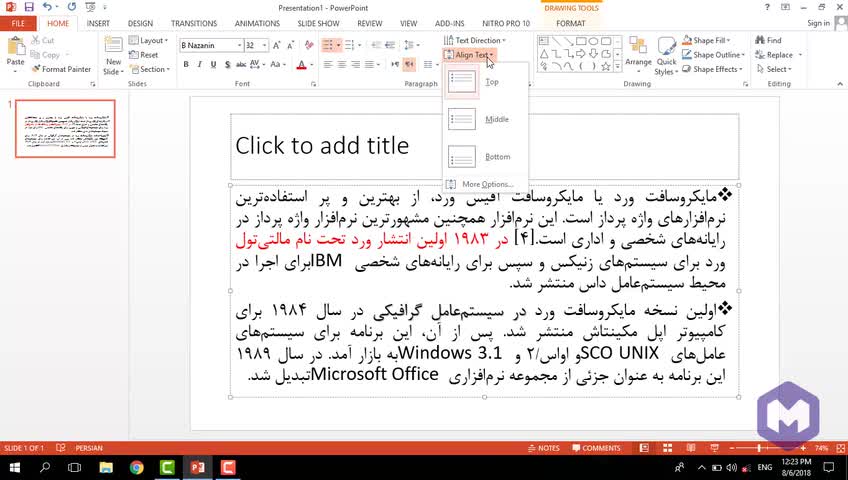Open Slide Sorter view in status bar
The width and height of the screenshot is (848, 480).
[x=668, y=448]
